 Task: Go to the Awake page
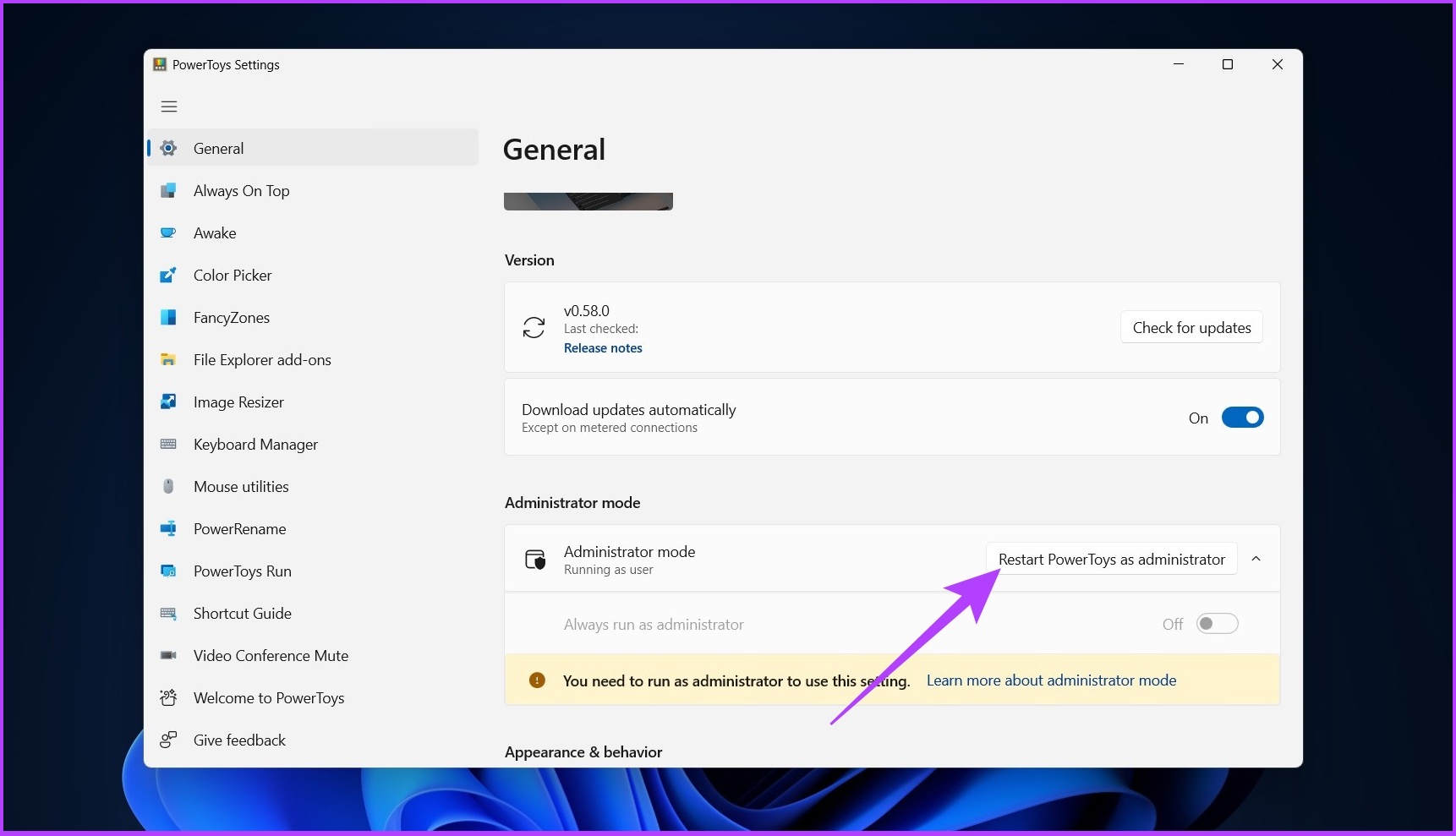(313, 232)
